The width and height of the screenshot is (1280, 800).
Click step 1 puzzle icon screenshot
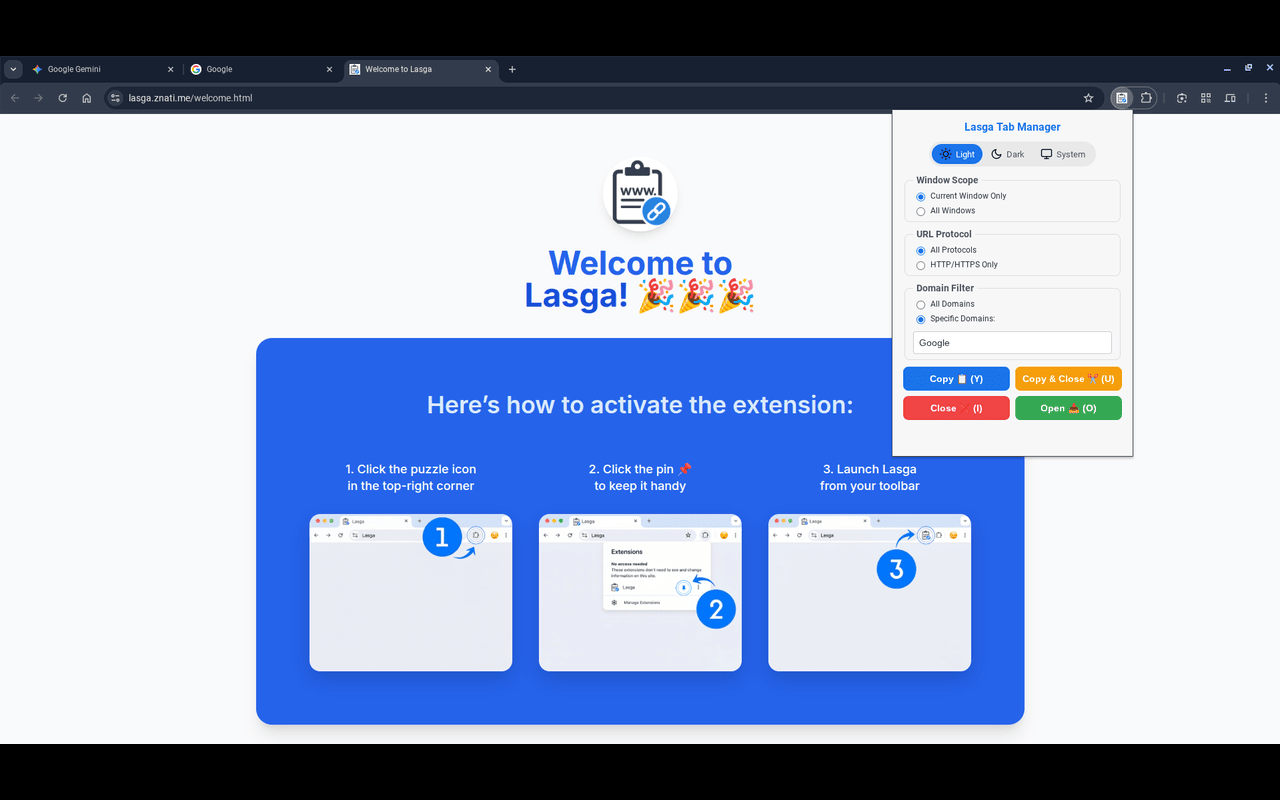411,592
